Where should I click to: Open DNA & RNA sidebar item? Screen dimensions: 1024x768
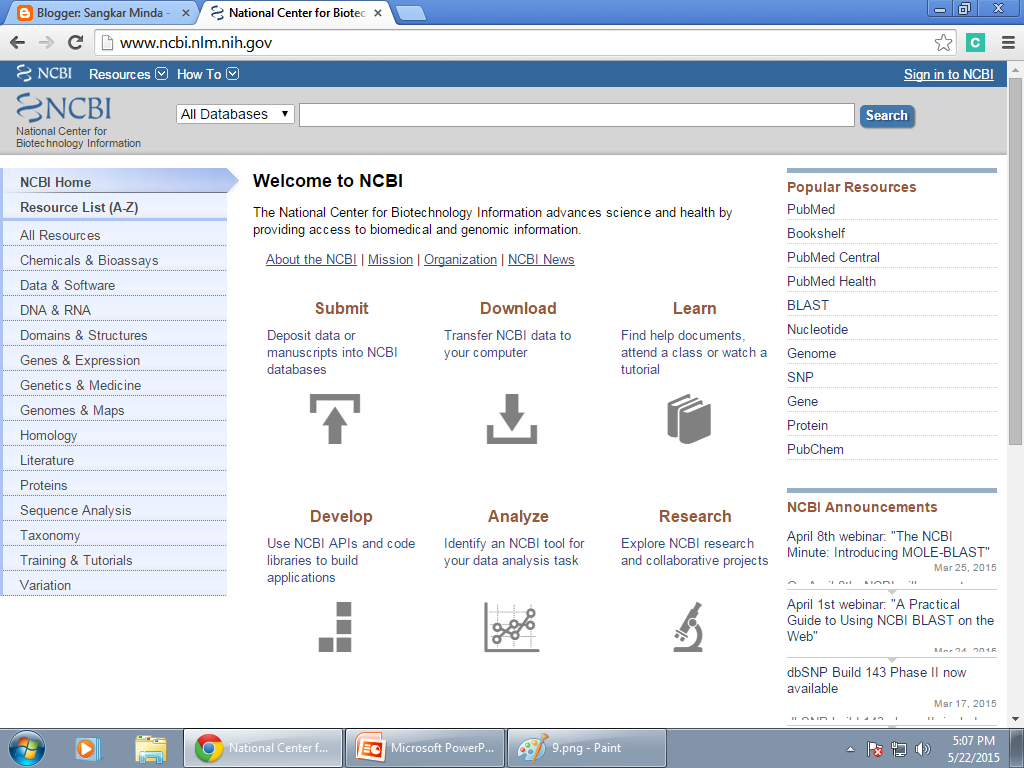[x=115, y=310]
